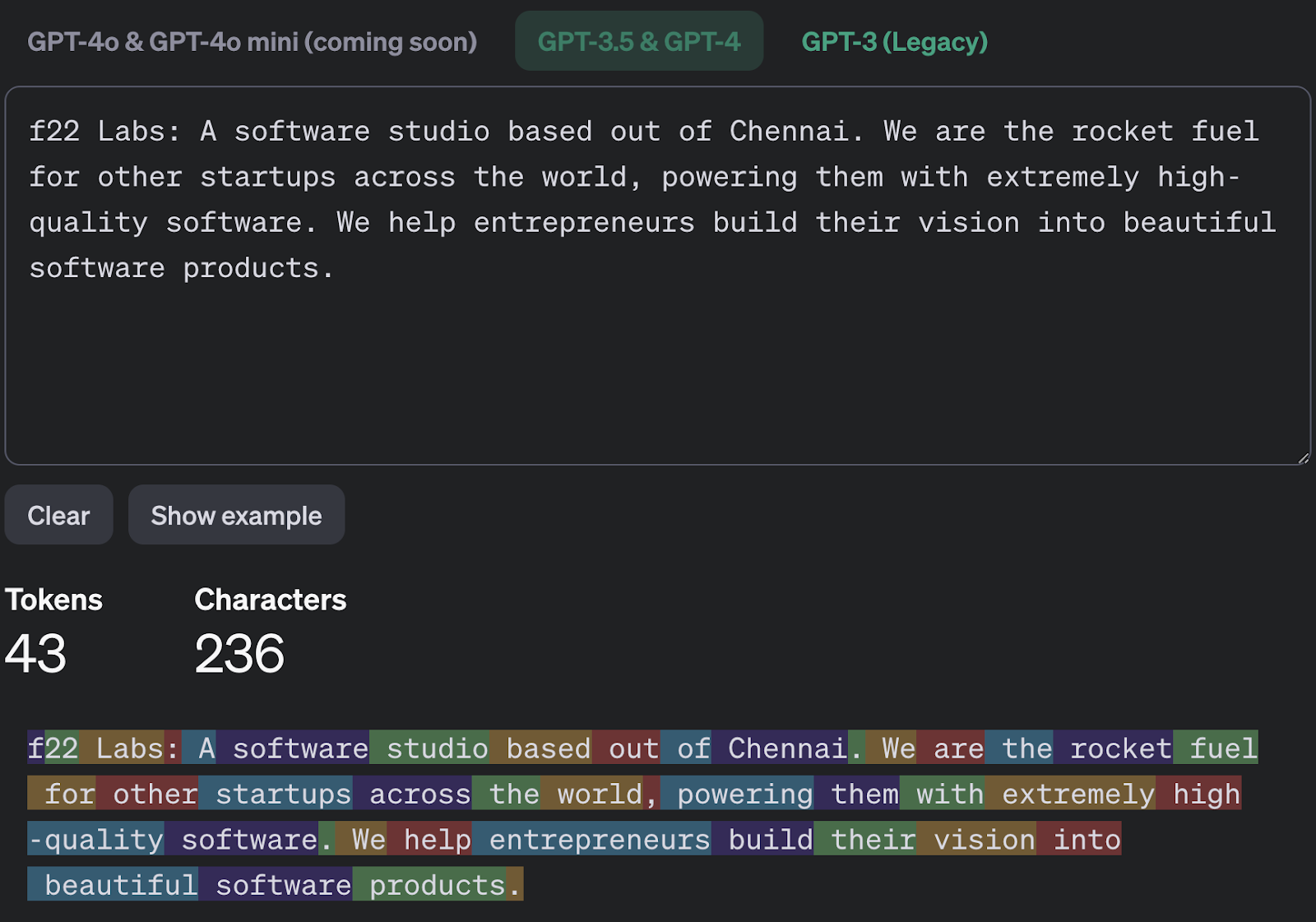Screen dimensions: 1316x922
Task: Switch to GPT-4o & GPT-4o mini tab
Action: 252,41
